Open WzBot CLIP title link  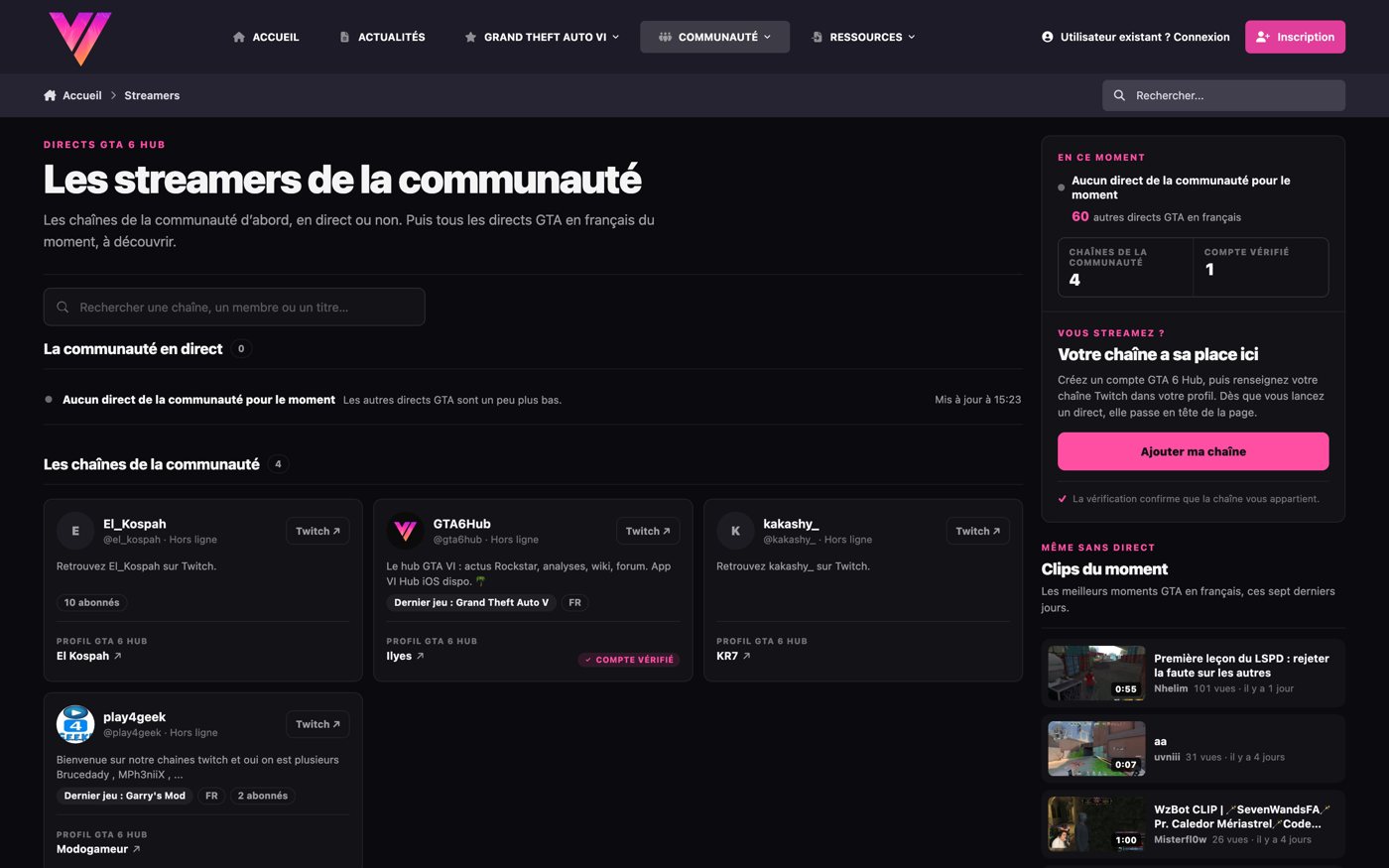(1241, 816)
